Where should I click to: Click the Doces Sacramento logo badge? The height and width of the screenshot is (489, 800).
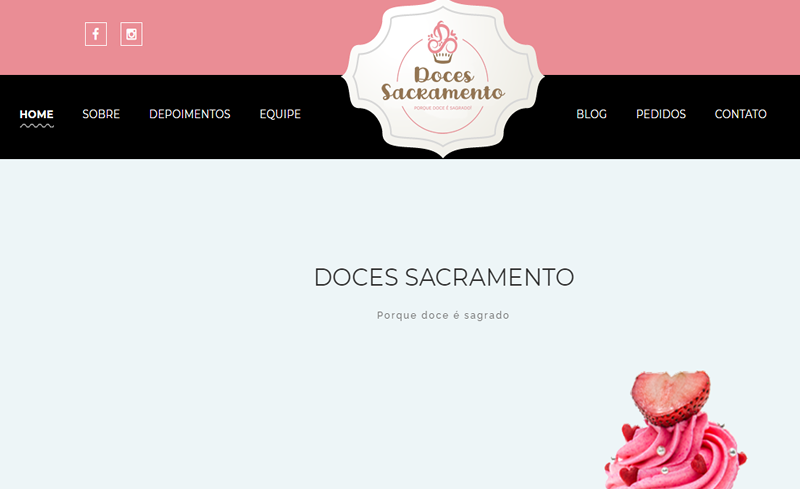pyautogui.click(x=443, y=79)
